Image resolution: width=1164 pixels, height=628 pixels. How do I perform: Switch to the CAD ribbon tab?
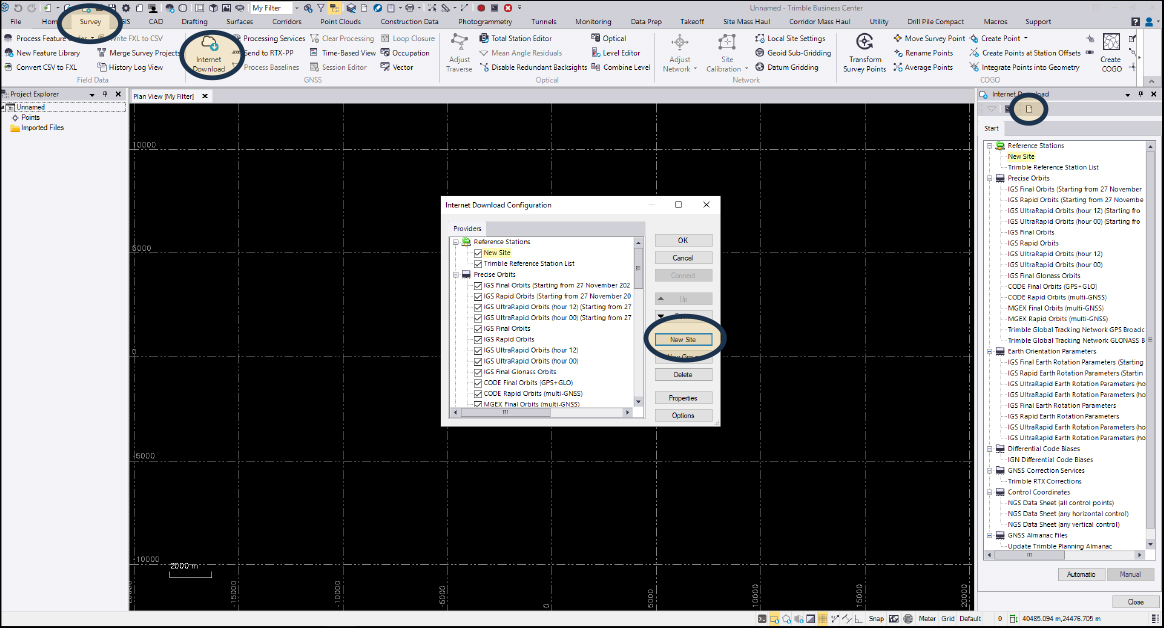coord(156,22)
